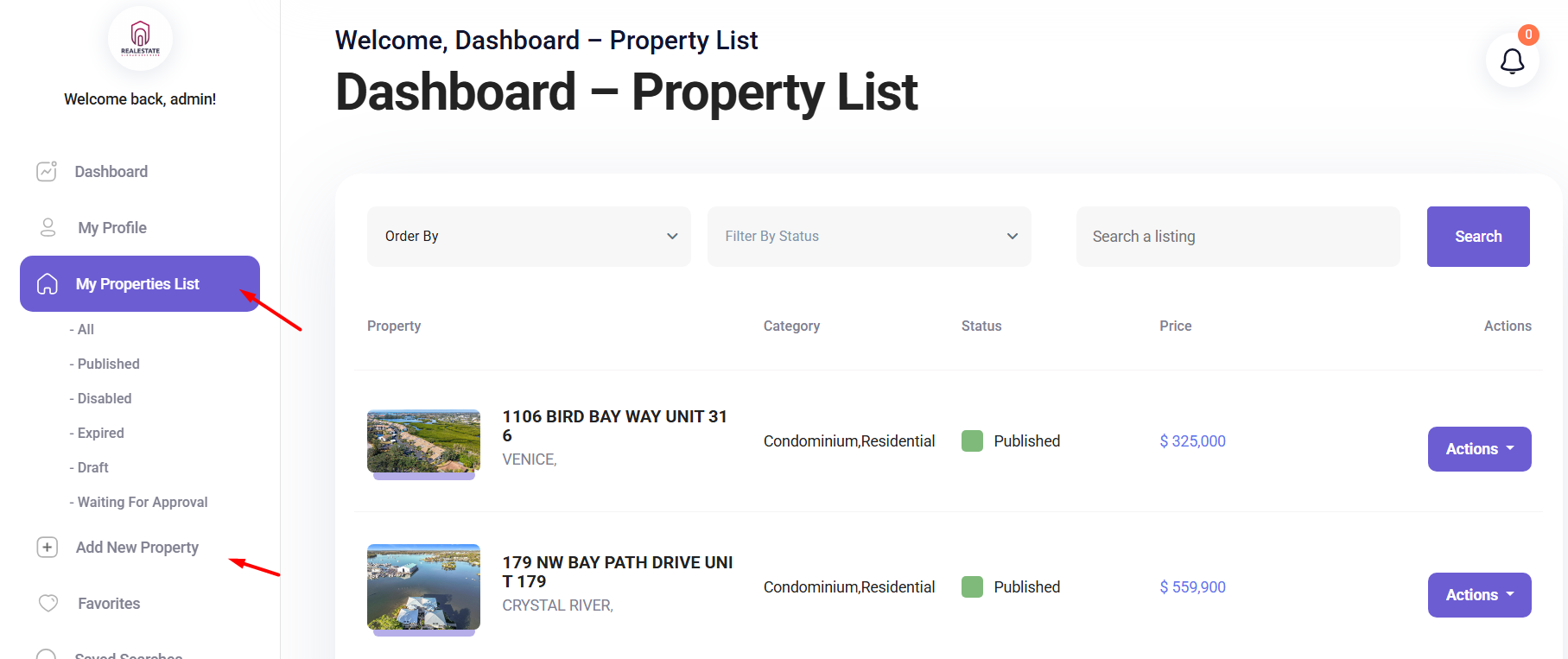Click green status swatch for Bird Bay Way
The width and height of the screenshot is (1568, 659).
[972, 440]
